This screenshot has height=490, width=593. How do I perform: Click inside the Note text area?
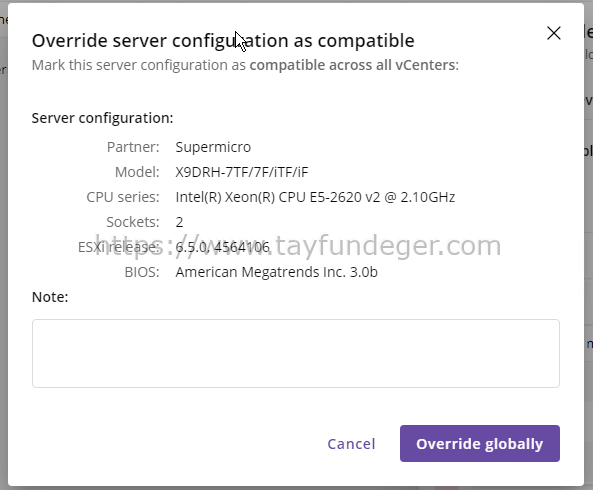click(x=296, y=354)
